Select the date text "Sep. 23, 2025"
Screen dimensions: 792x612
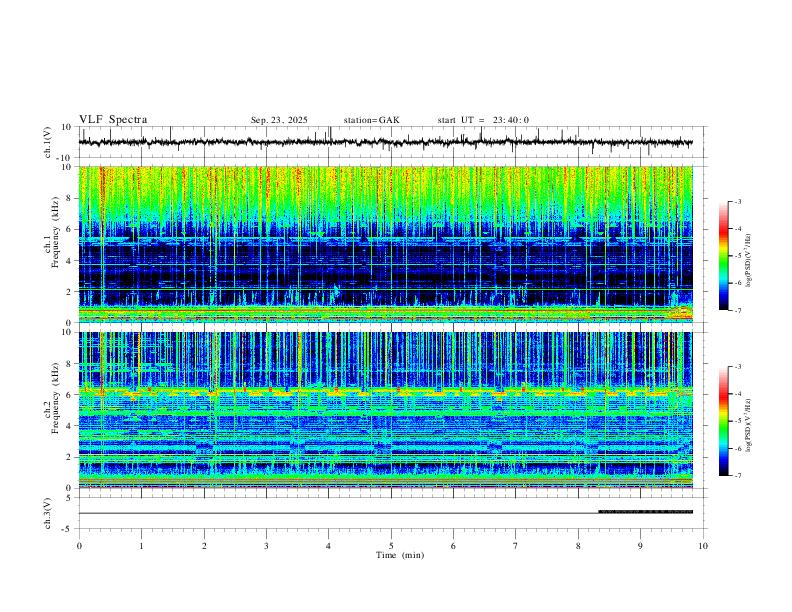(279, 120)
